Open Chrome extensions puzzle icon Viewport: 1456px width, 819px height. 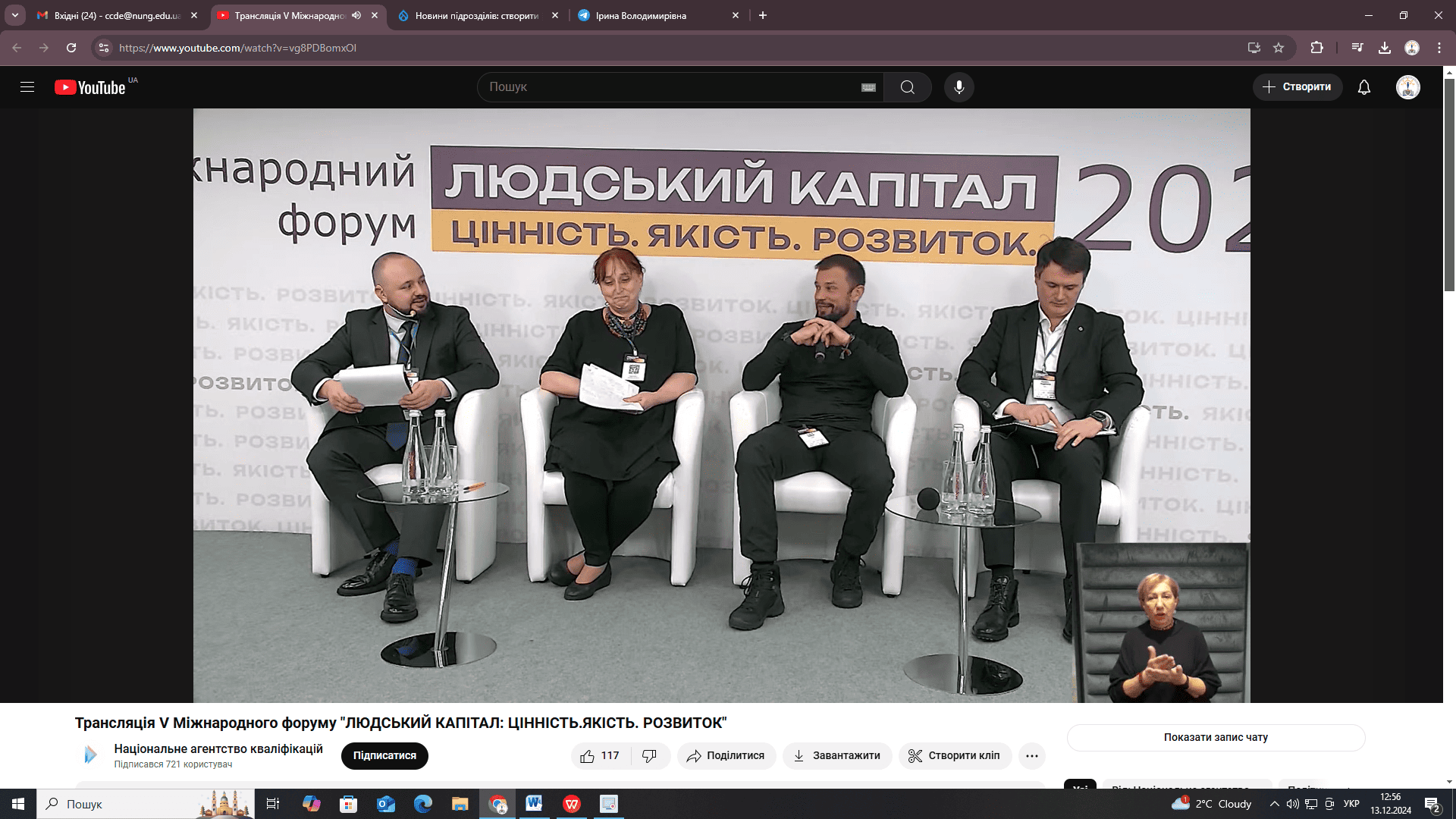pos(1316,48)
